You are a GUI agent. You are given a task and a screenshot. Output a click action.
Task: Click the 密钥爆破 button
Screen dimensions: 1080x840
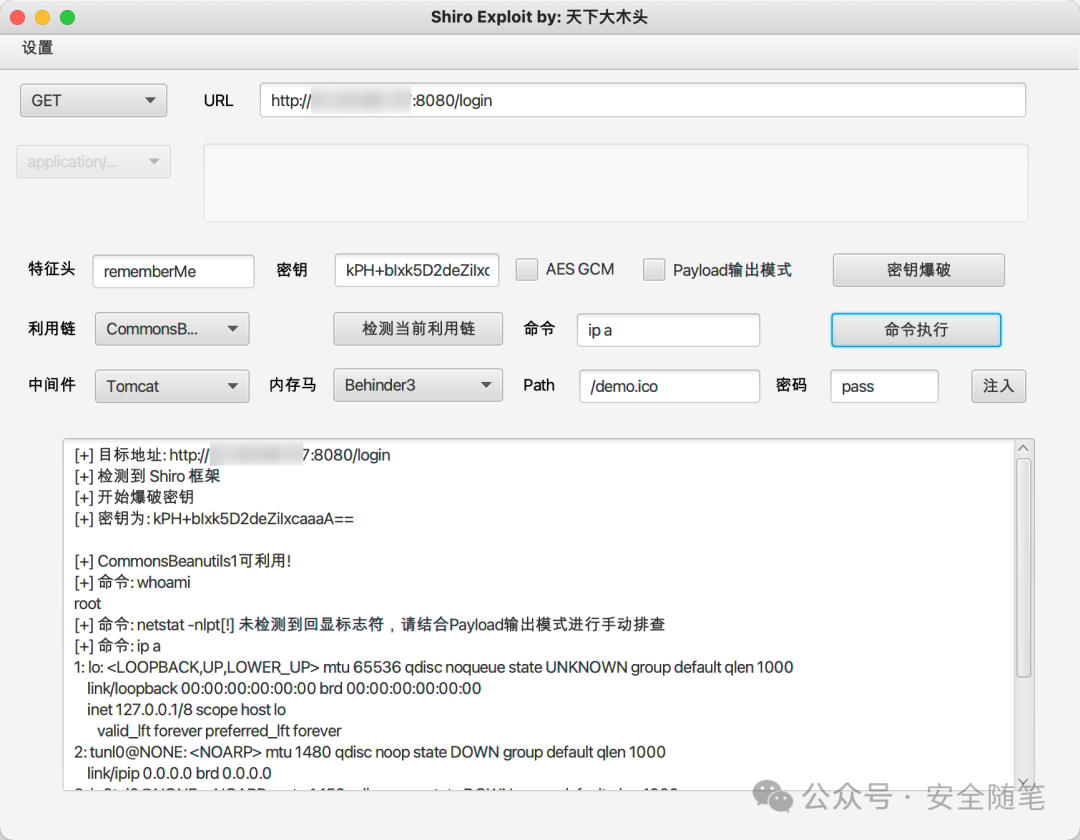pyautogui.click(x=918, y=270)
